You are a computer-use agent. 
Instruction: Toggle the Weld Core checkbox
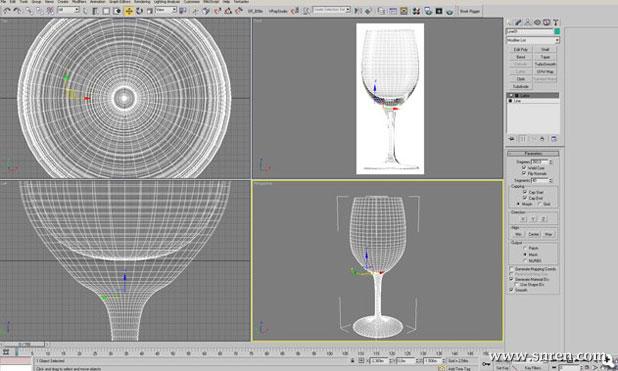[524, 168]
